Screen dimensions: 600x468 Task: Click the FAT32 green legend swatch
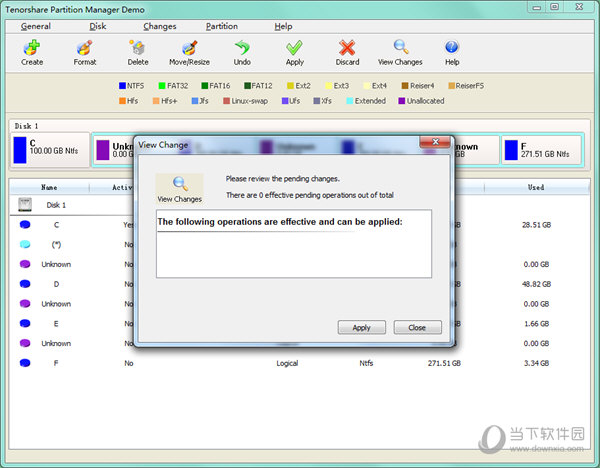pos(162,86)
